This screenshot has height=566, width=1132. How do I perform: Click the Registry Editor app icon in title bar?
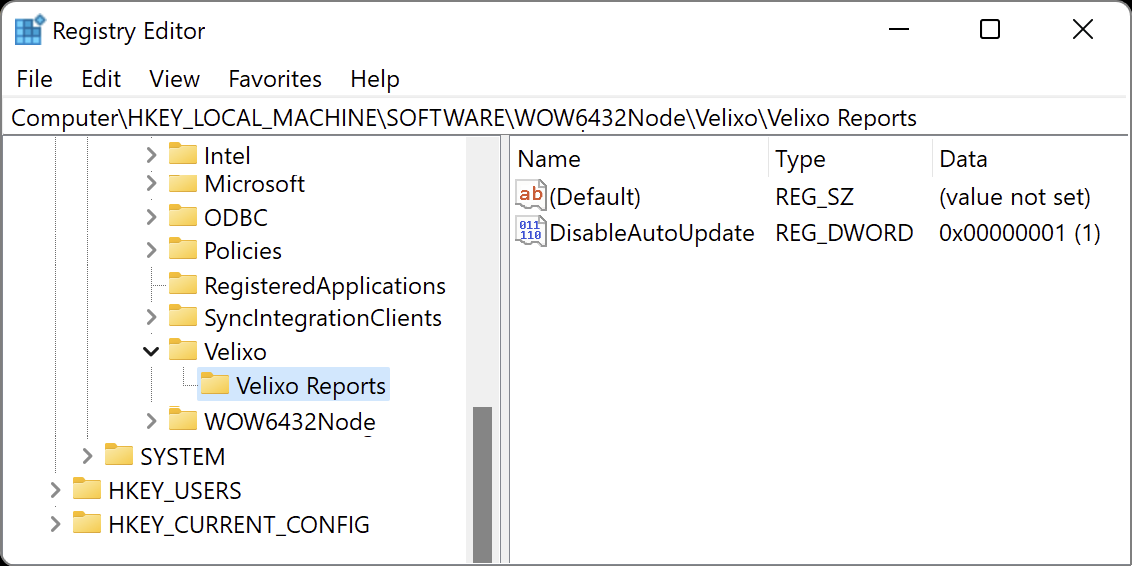pos(30,30)
